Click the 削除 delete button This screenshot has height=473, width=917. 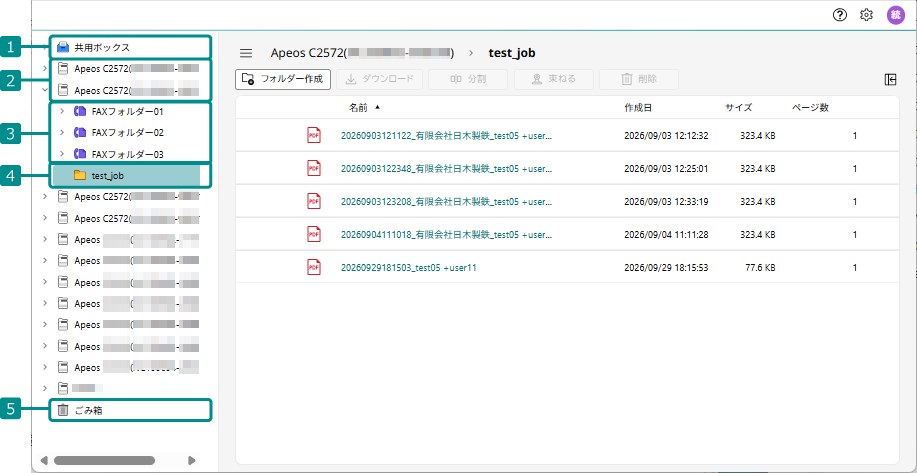coord(639,79)
